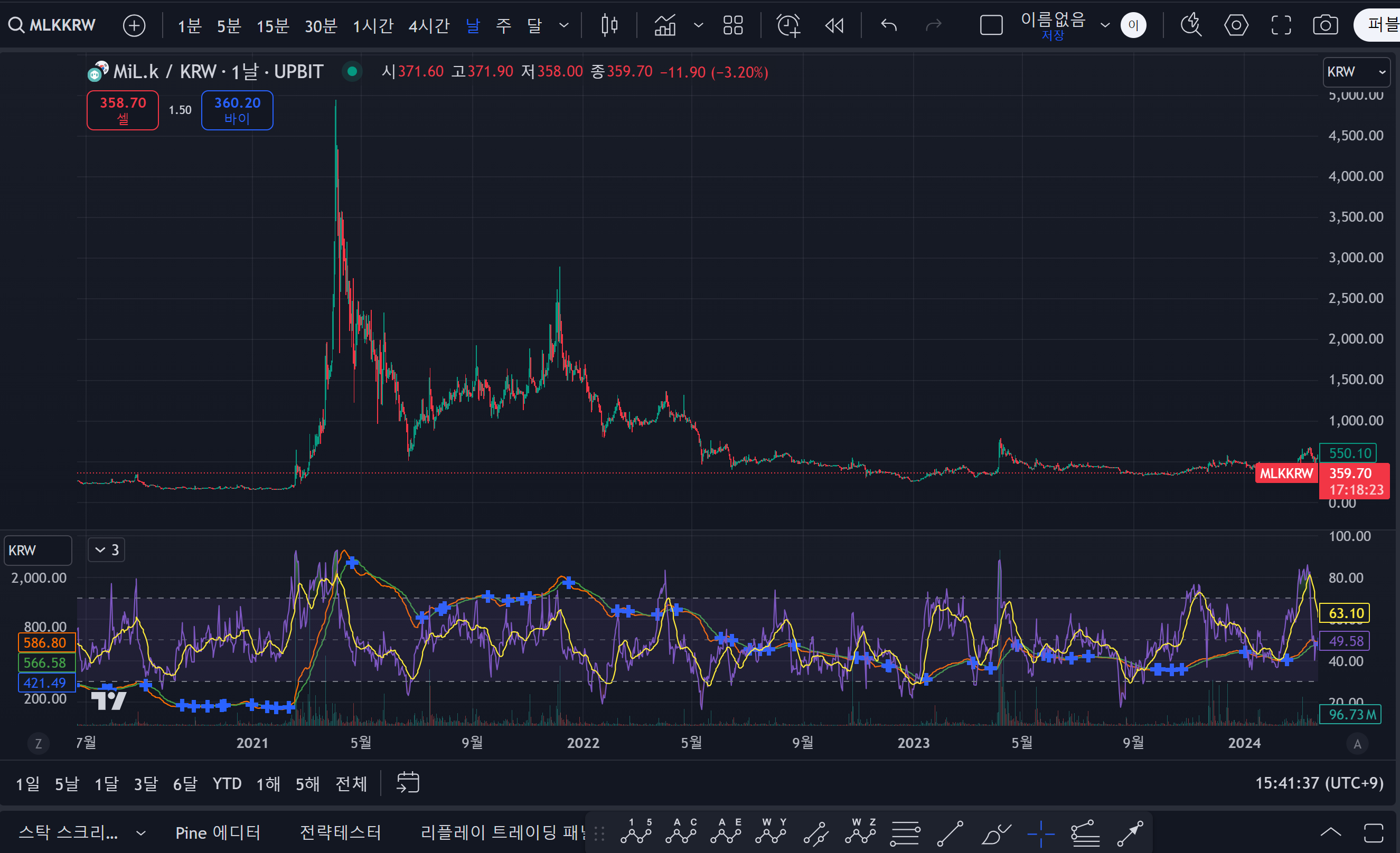
Task: Open chart settings hexagon icon
Action: (x=1236, y=25)
